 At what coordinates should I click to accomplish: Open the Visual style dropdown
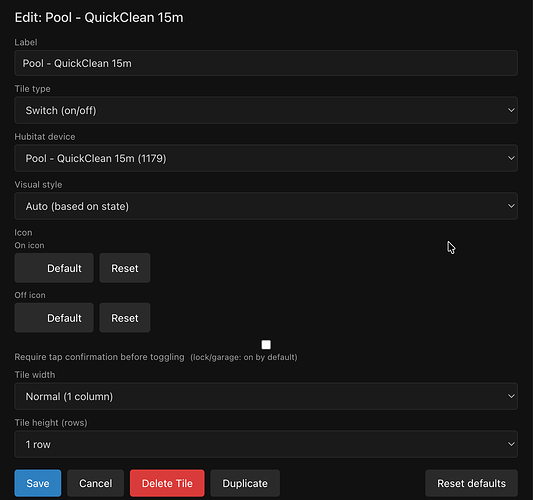pos(266,206)
